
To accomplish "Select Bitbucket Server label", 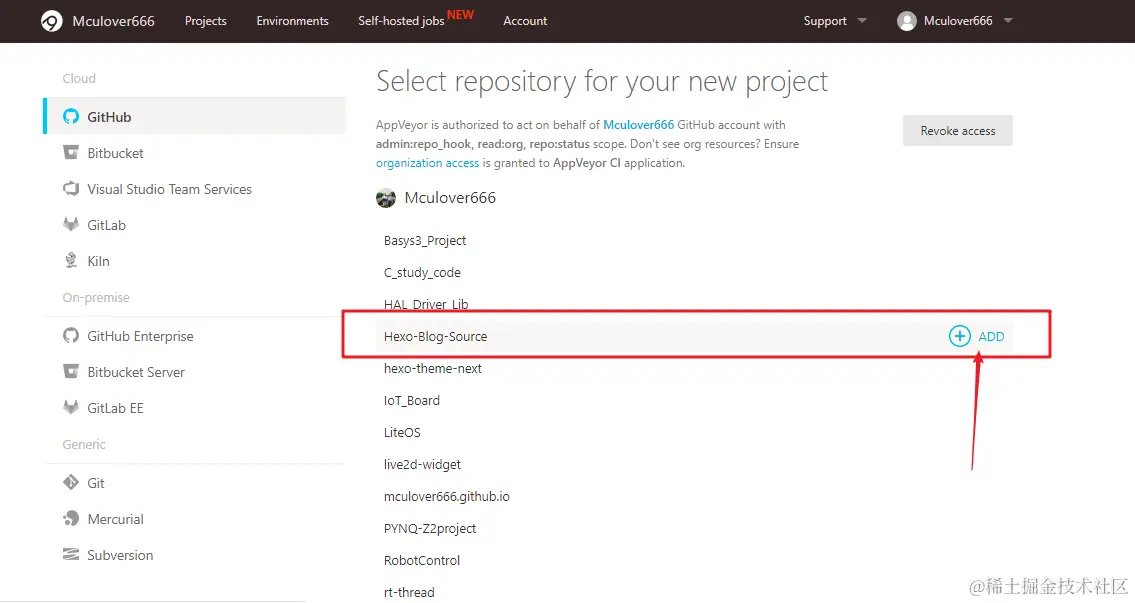I will 136,372.
